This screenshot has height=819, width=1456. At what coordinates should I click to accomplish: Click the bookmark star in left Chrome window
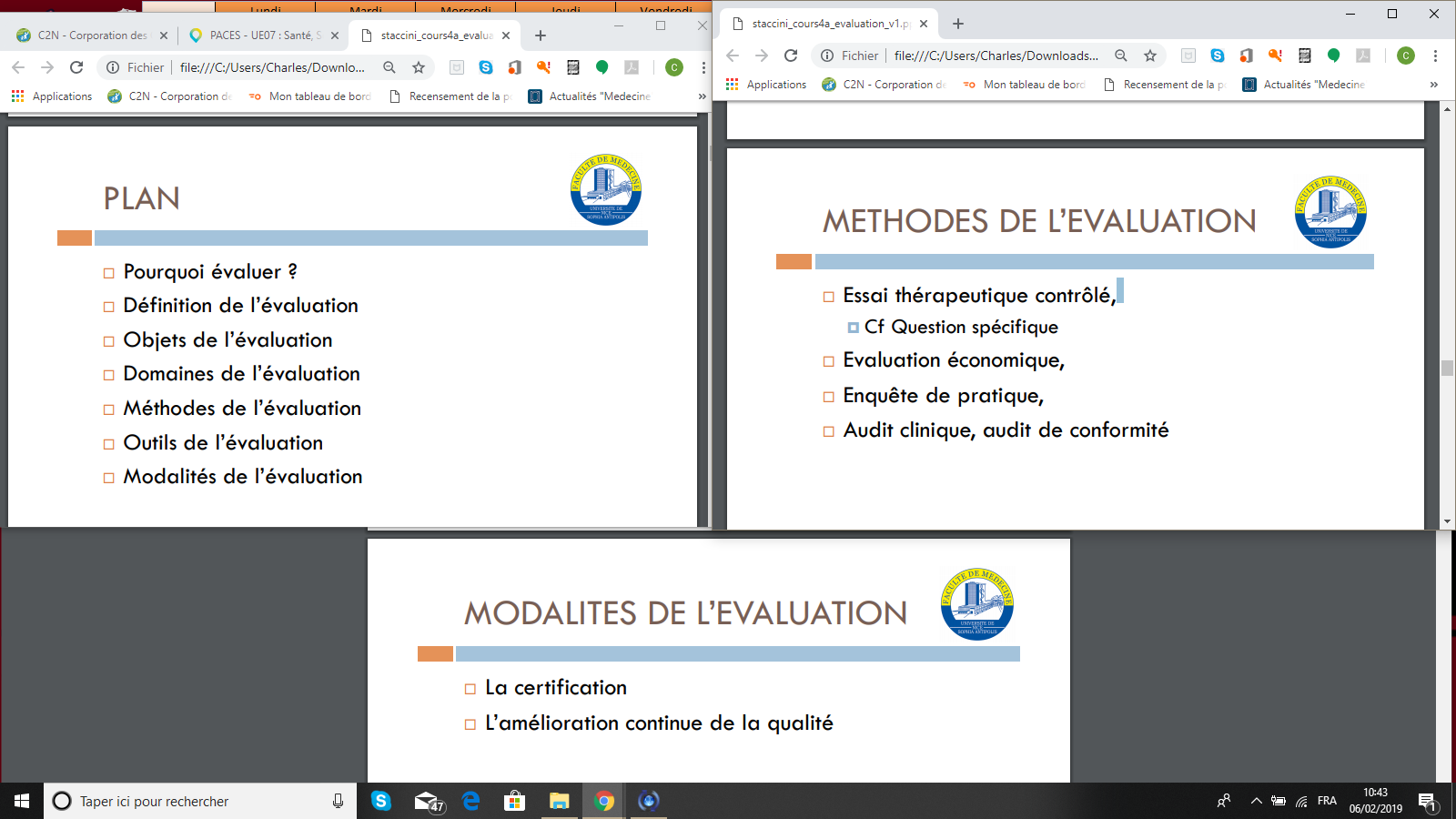tap(419, 67)
